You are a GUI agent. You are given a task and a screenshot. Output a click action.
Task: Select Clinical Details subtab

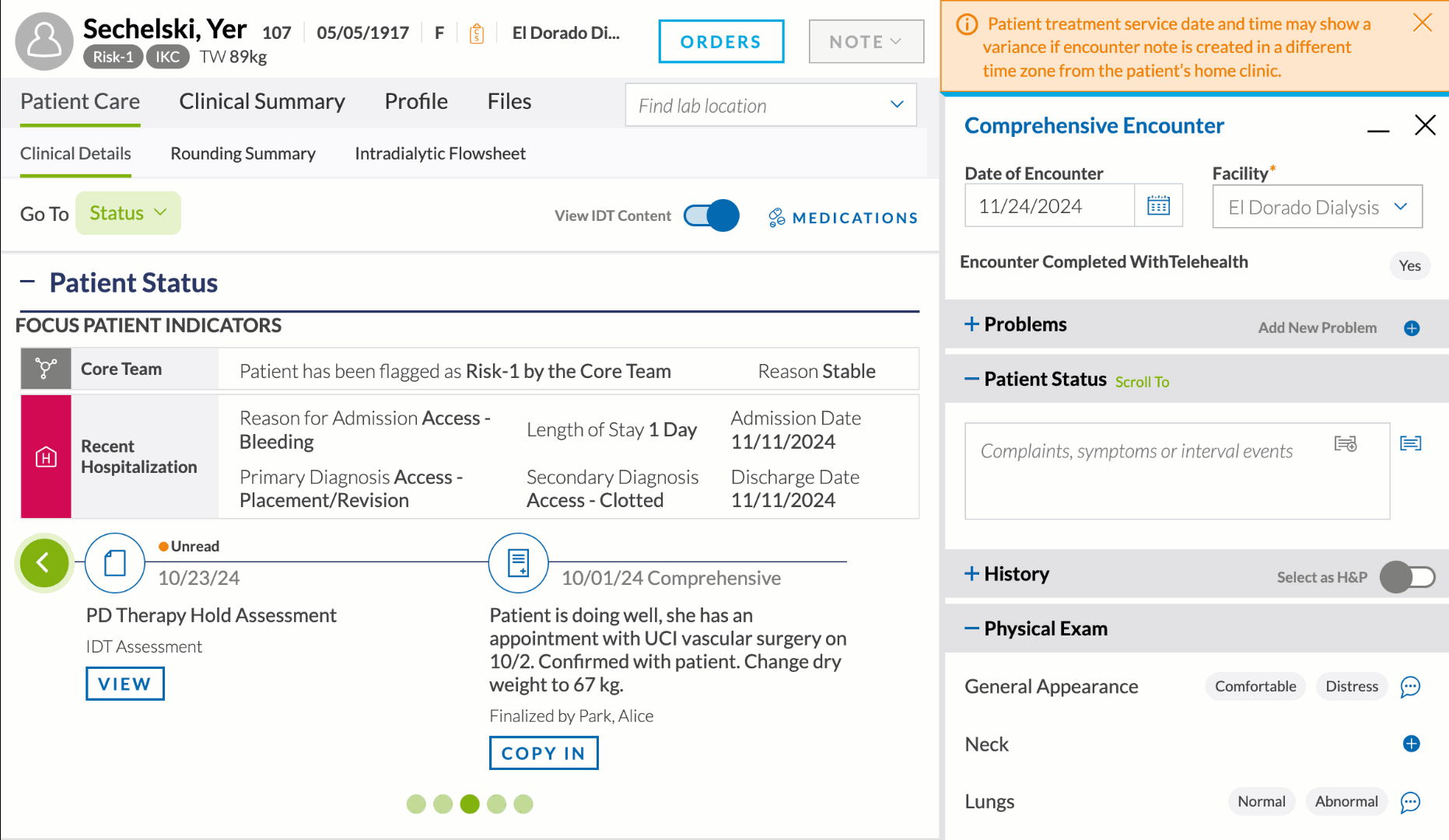(x=75, y=153)
